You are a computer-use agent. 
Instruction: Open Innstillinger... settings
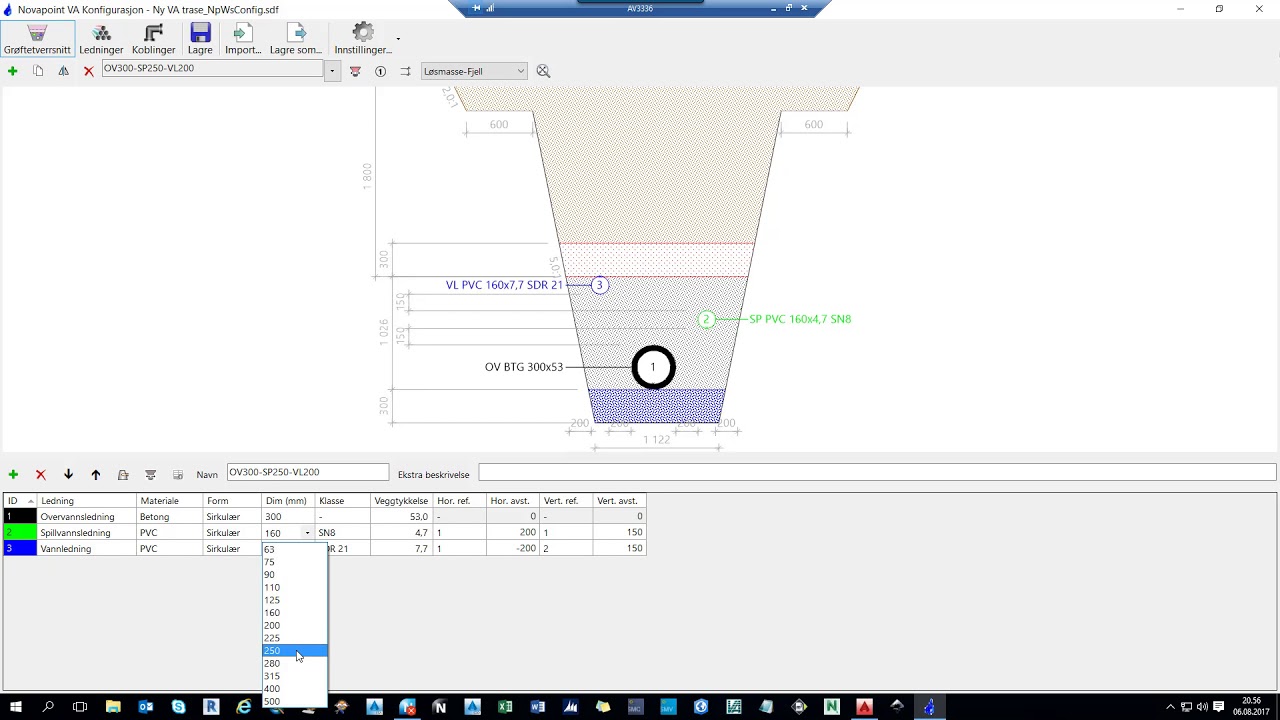[363, 40]
